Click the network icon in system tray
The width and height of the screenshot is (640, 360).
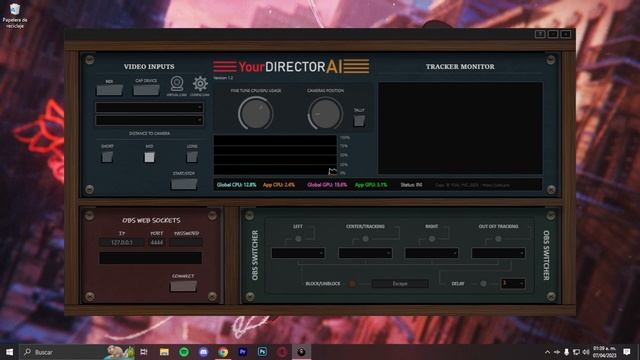(576, 352)
